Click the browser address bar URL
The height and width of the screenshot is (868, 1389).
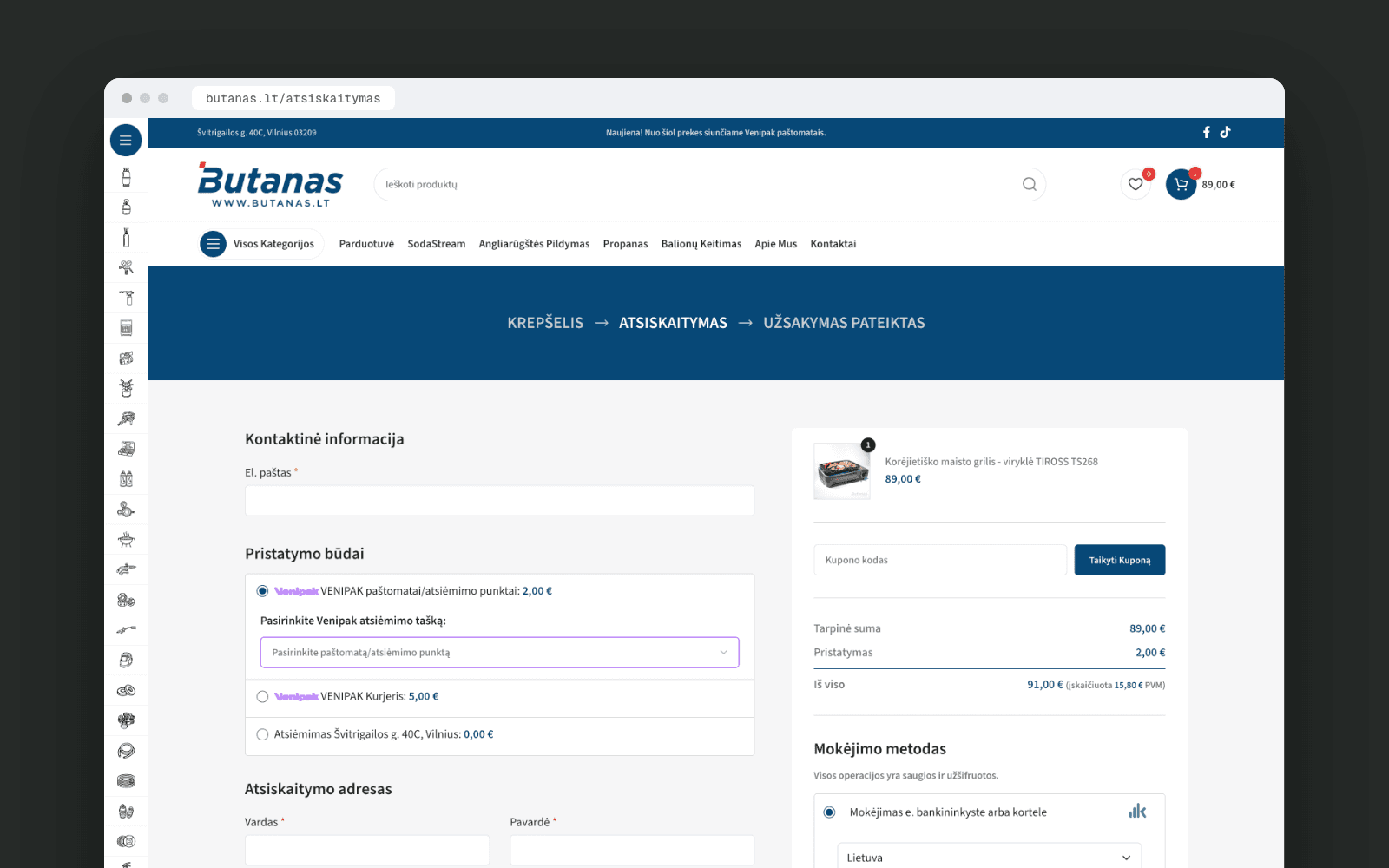click(x=293, y=98)
